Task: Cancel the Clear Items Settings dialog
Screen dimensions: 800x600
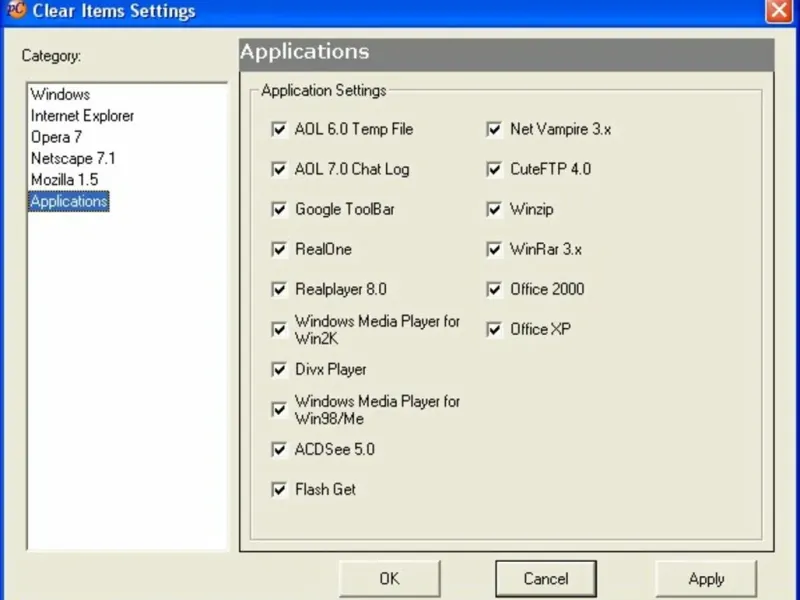Action: pyautogui.click(x=545, y=579)
